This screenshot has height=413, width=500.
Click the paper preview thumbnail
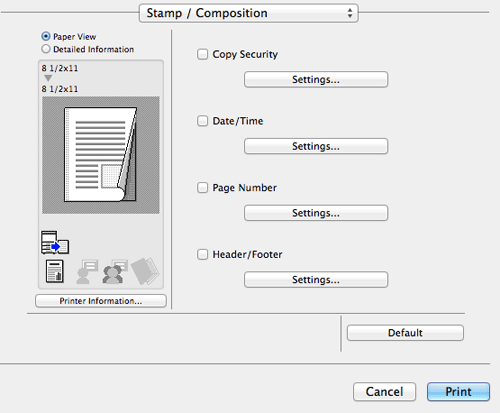[101, 155]
